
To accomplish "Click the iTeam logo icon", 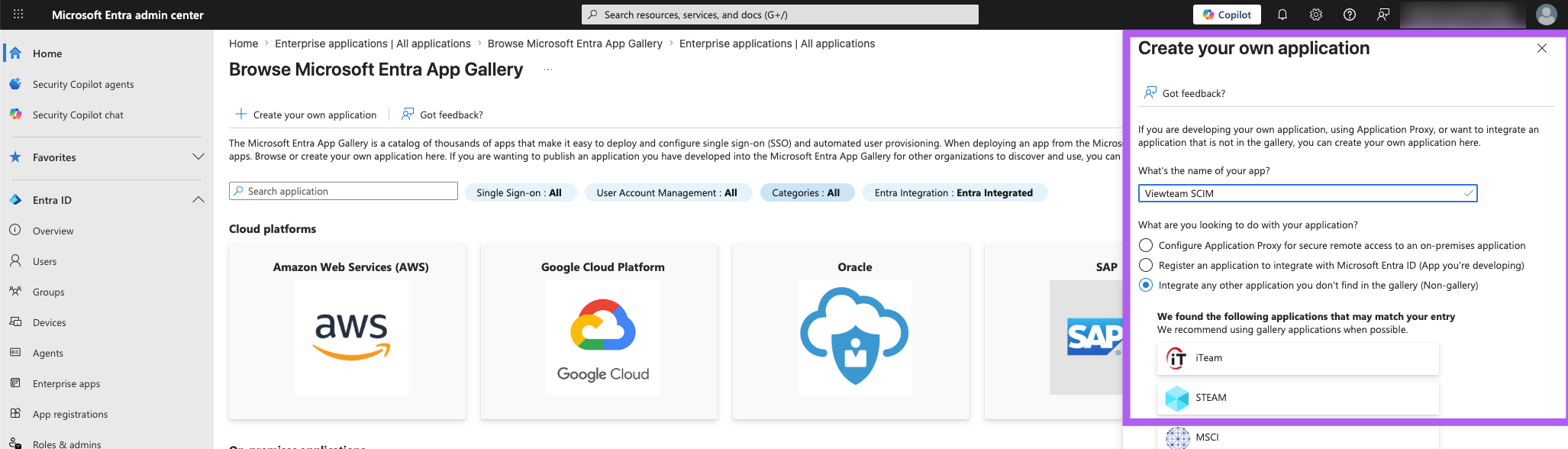I will click(1177, 358).
